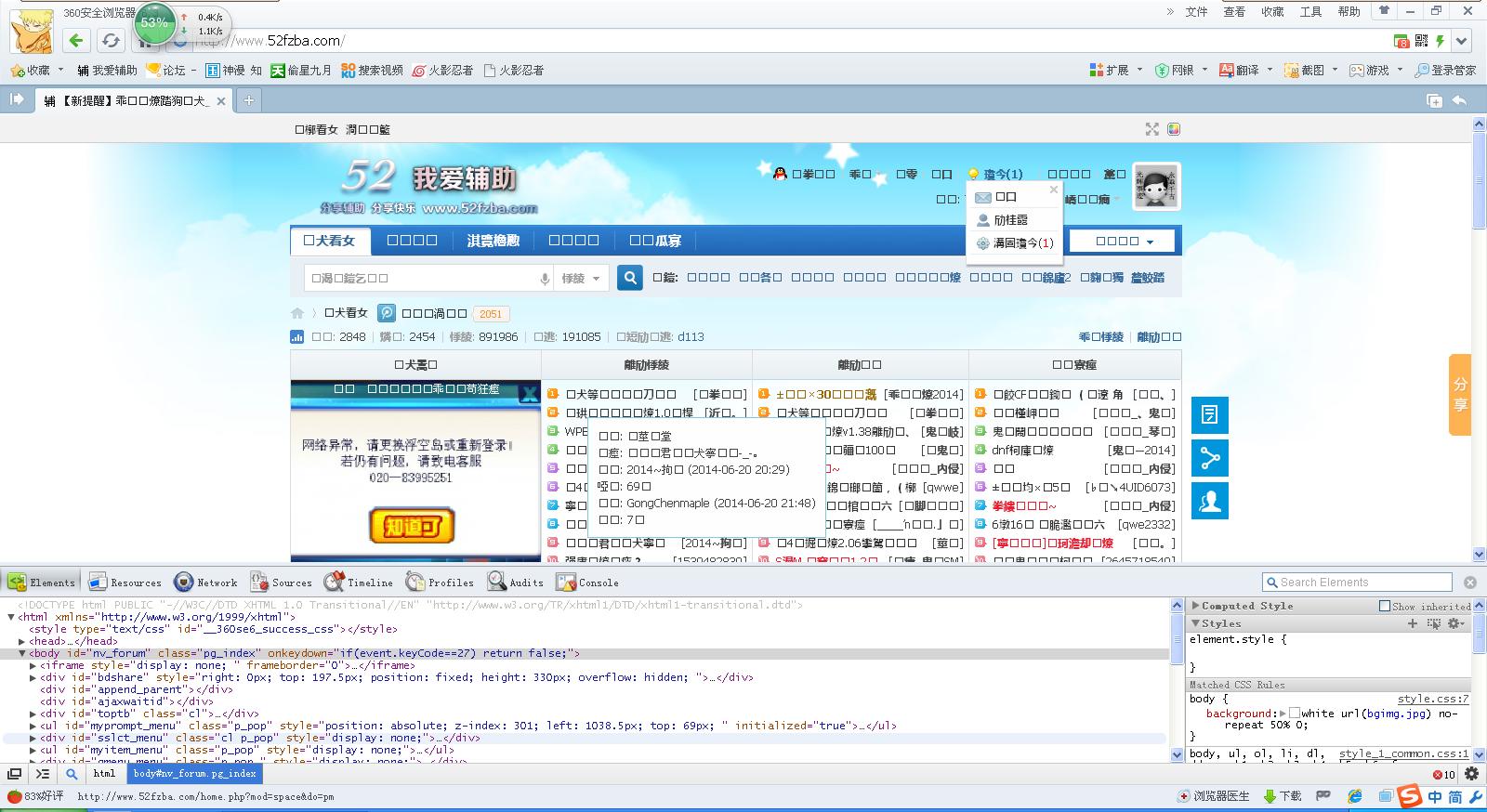This screenshot has height=812, width=1487.
Task: Open the 文件 menu
Action: (x=1197, y=12)
